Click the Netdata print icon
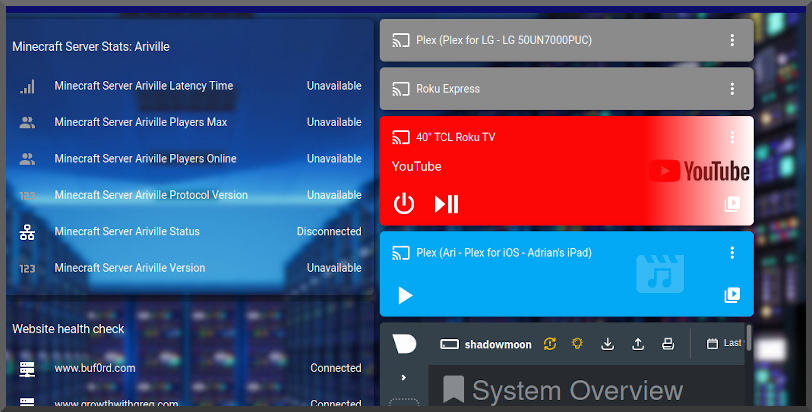This screenshot has height=412, width=812. coord(668,344)
